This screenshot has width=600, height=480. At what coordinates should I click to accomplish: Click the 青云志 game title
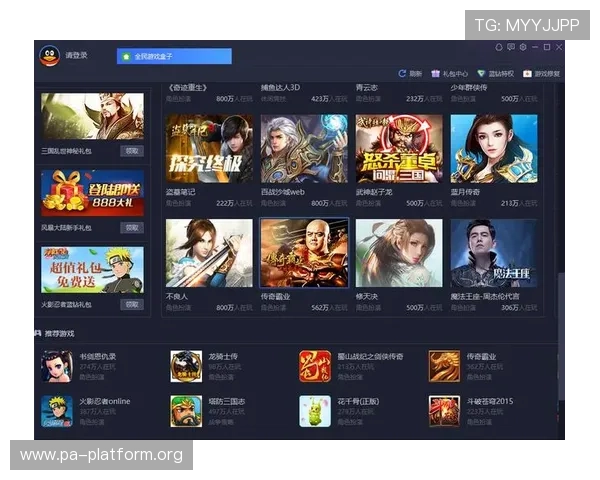tap(367, 88)
